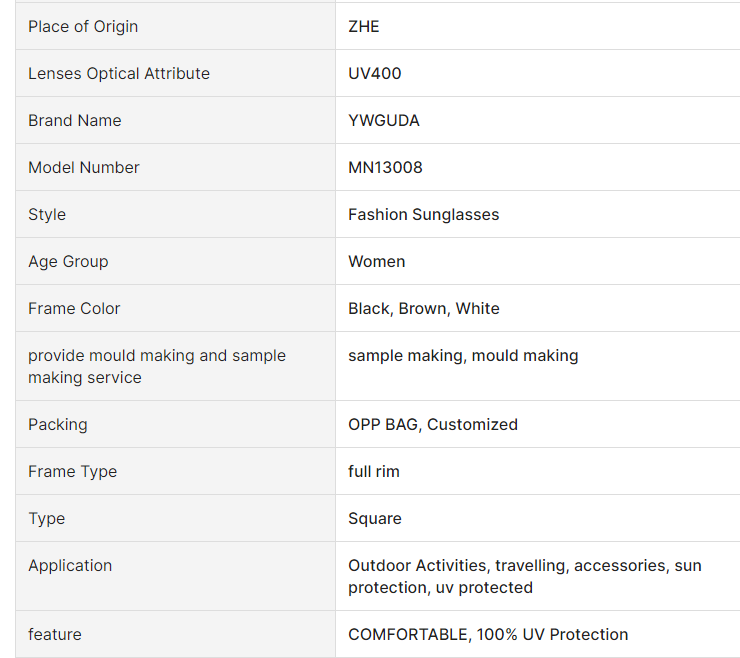Select the "OPP BAG, Customized" value

coord(433,424)
